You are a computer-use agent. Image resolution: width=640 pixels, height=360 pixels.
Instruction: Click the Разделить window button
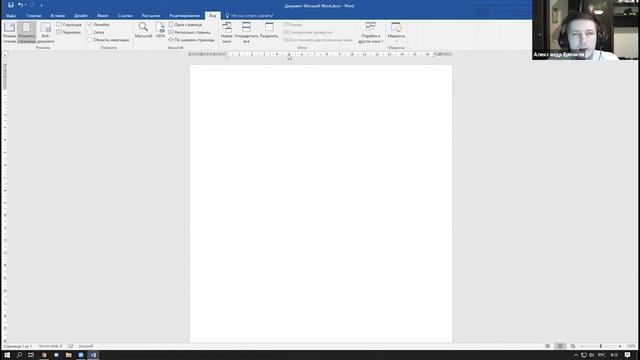269,31
